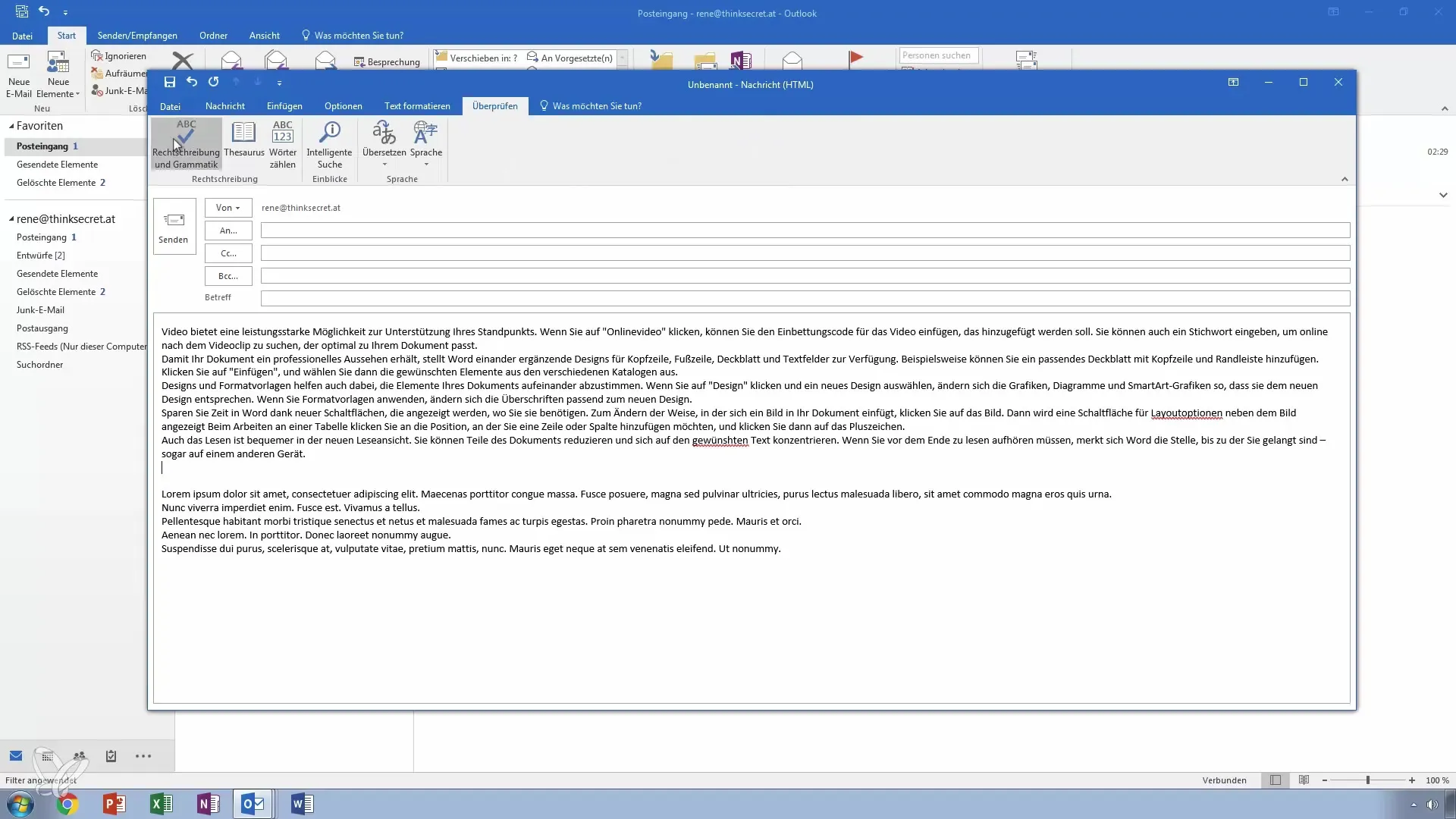The width and height of the screenshot is (1456, 819).
Task: Open the Sprache language menu
Action: (x=425, y=144)
